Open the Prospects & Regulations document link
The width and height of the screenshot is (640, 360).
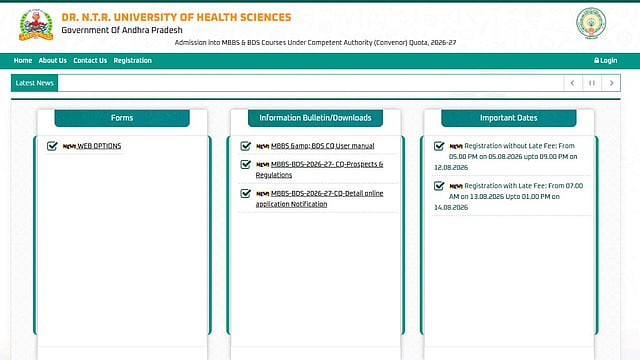[x=320, y=169]
